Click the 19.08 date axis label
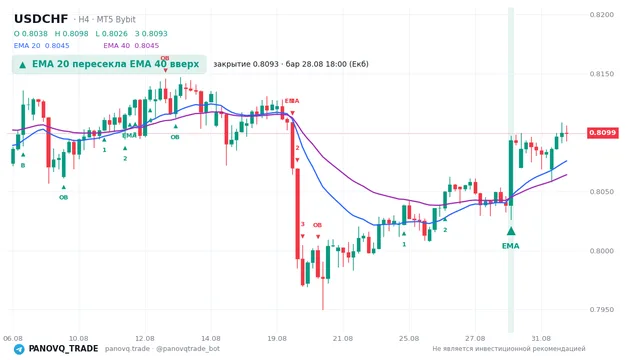 (276, 338)
